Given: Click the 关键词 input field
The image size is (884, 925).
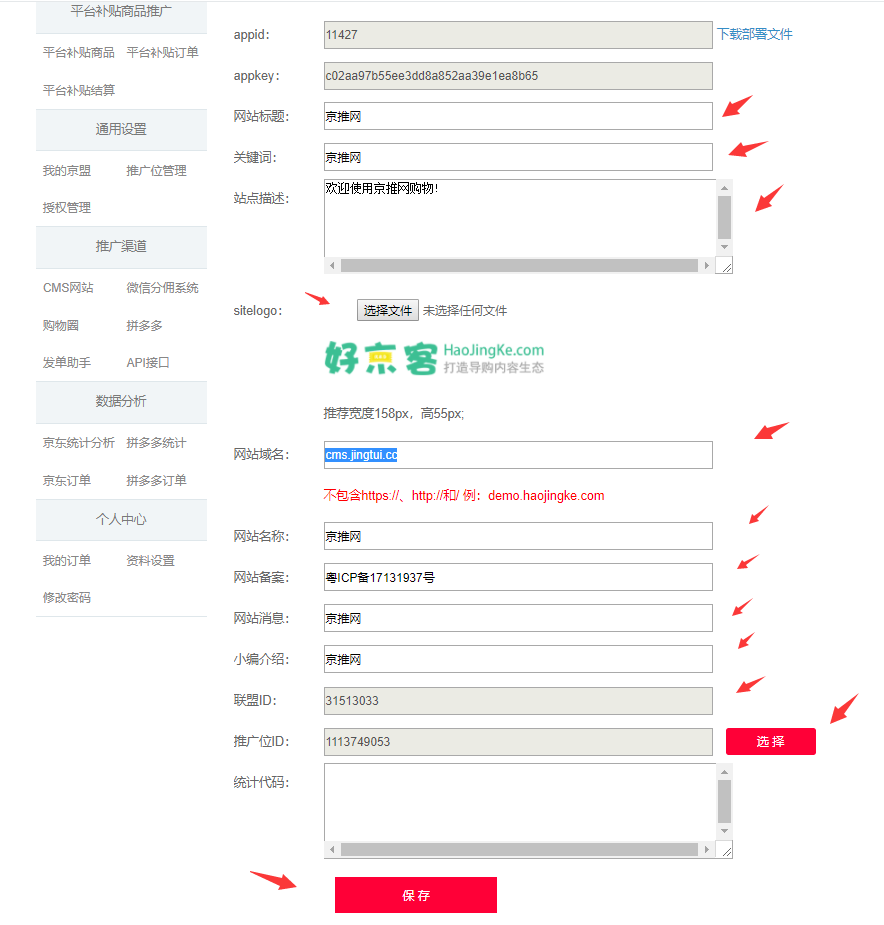Looking at the screenshot, I should click(x=518, y=157).
